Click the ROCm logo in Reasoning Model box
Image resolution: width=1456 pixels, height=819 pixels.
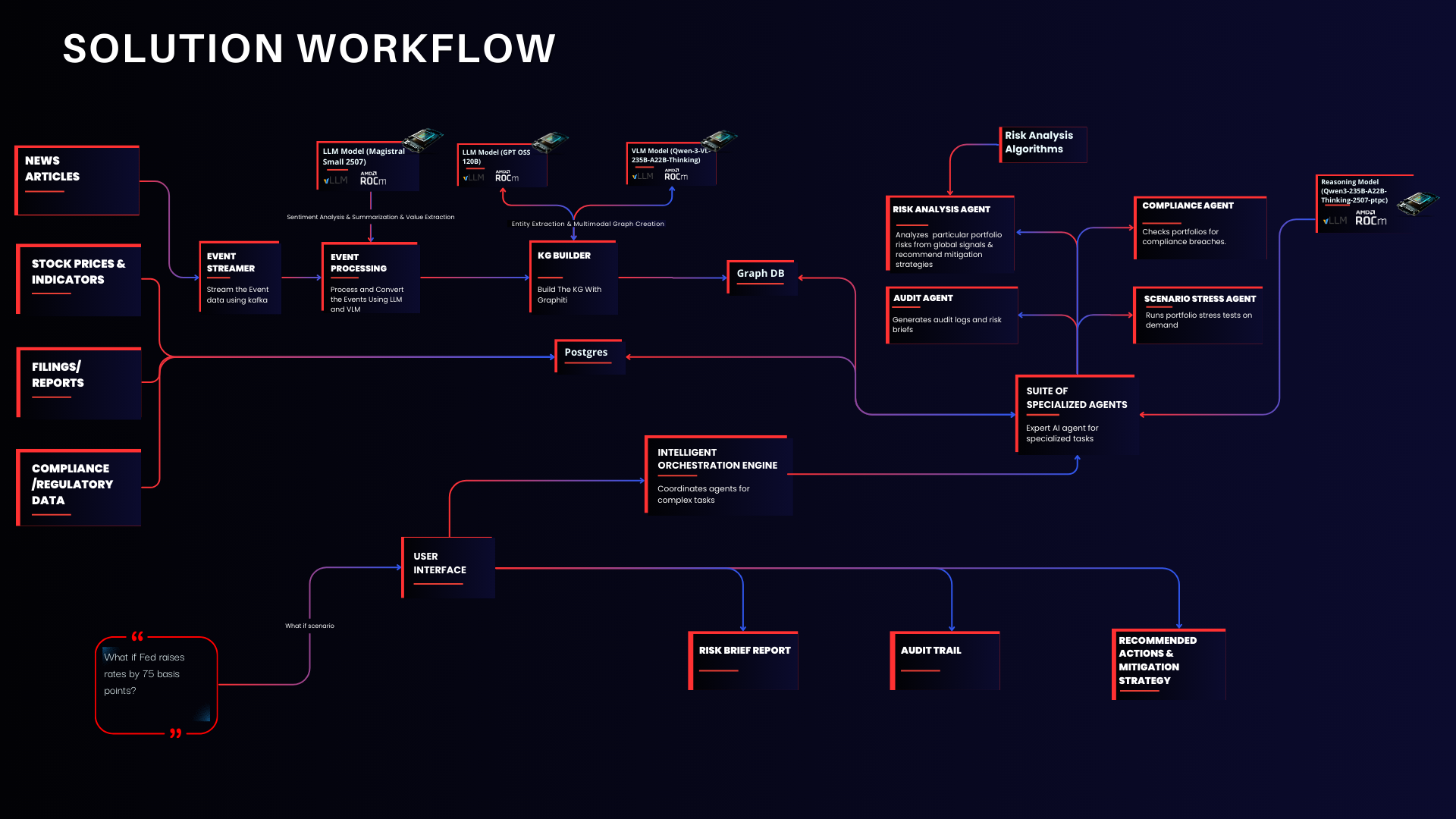(x=1371, y=218)
